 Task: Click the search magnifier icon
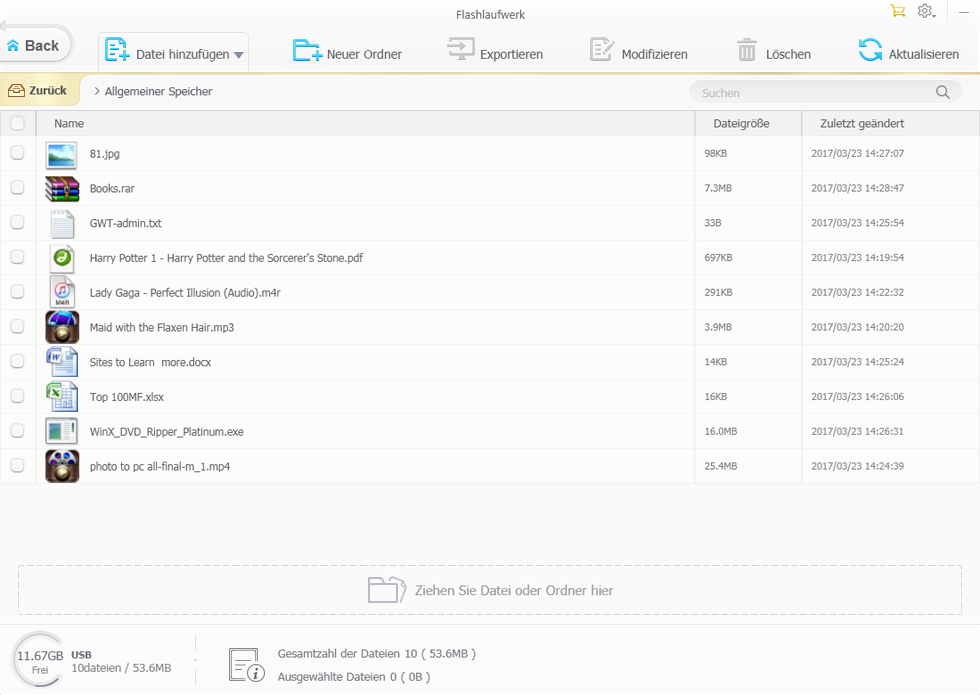coord(942,92)
